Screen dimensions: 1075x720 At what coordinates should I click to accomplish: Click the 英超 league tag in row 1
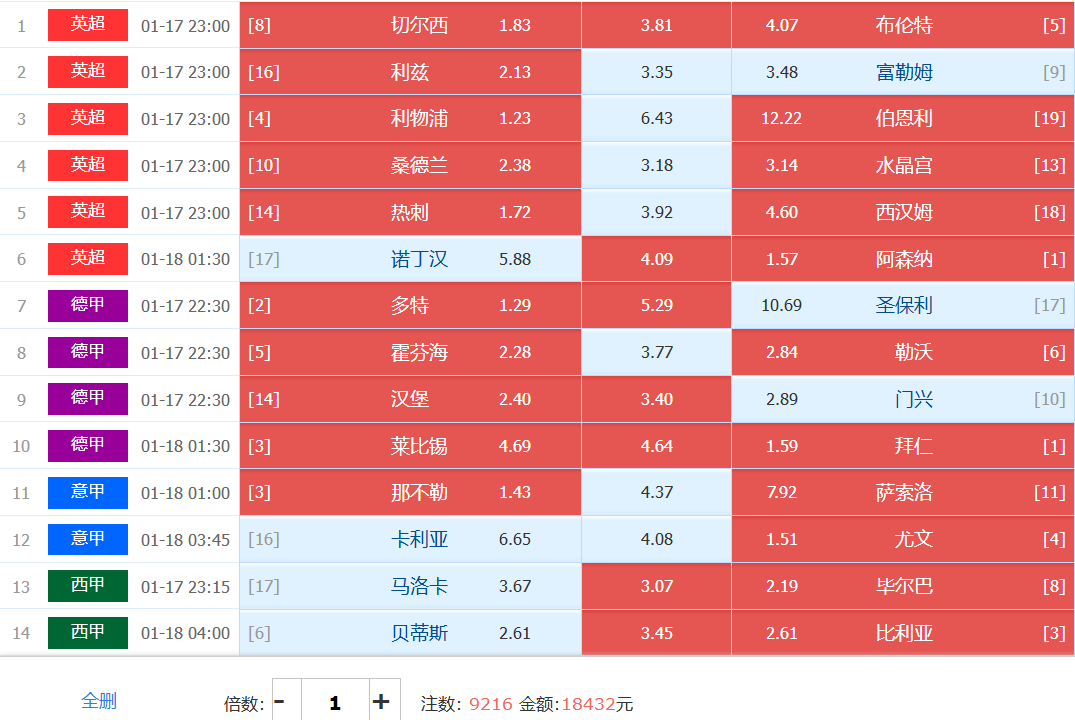pos(88,25)
